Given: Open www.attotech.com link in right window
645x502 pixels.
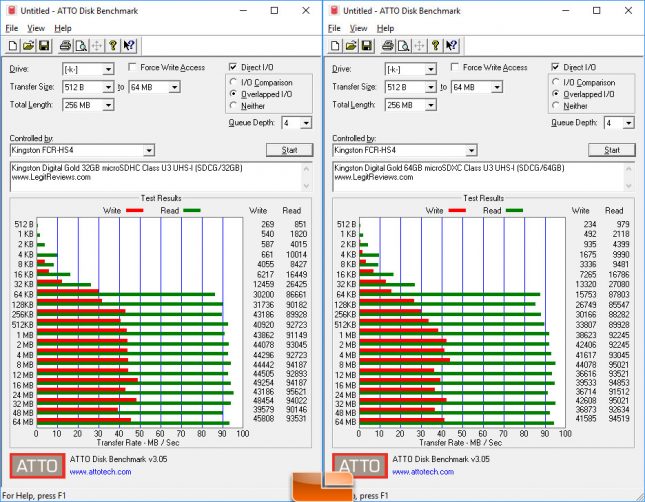Looking at the screenshot, I should click(423, 472).
